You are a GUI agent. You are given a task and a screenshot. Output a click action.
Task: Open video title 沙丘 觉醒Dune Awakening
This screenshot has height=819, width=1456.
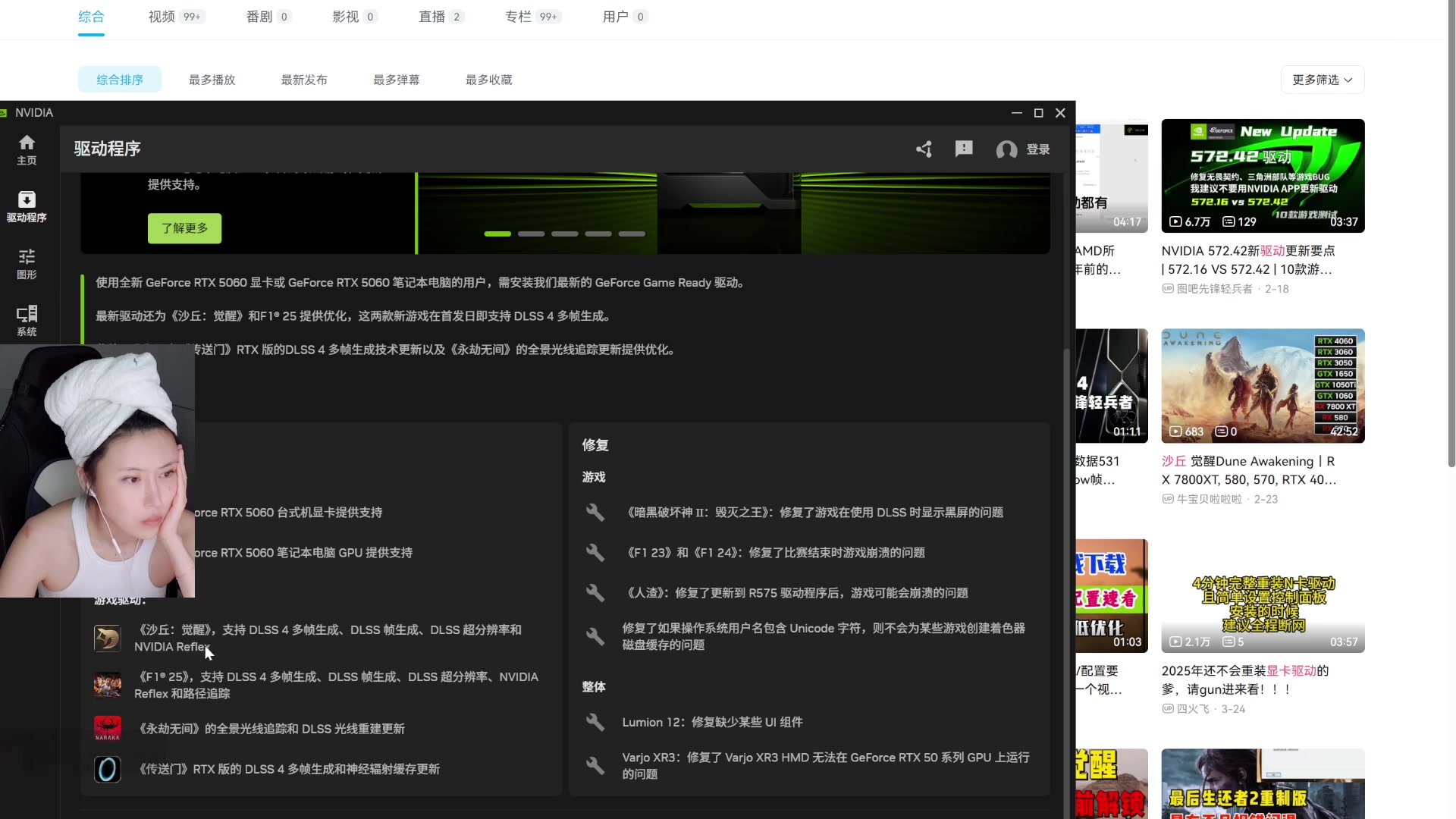click(1248, 470)
